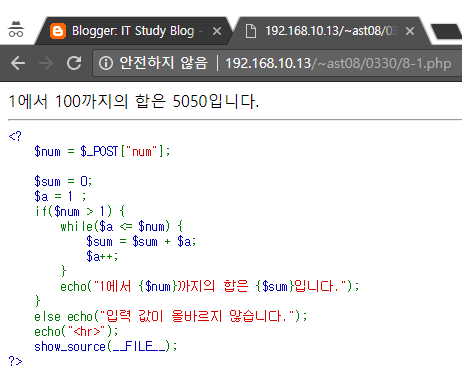Screen dimensions: 462x377
Task: Click the PHP closing tag '?>'
Action: click(x=15, y=361)
